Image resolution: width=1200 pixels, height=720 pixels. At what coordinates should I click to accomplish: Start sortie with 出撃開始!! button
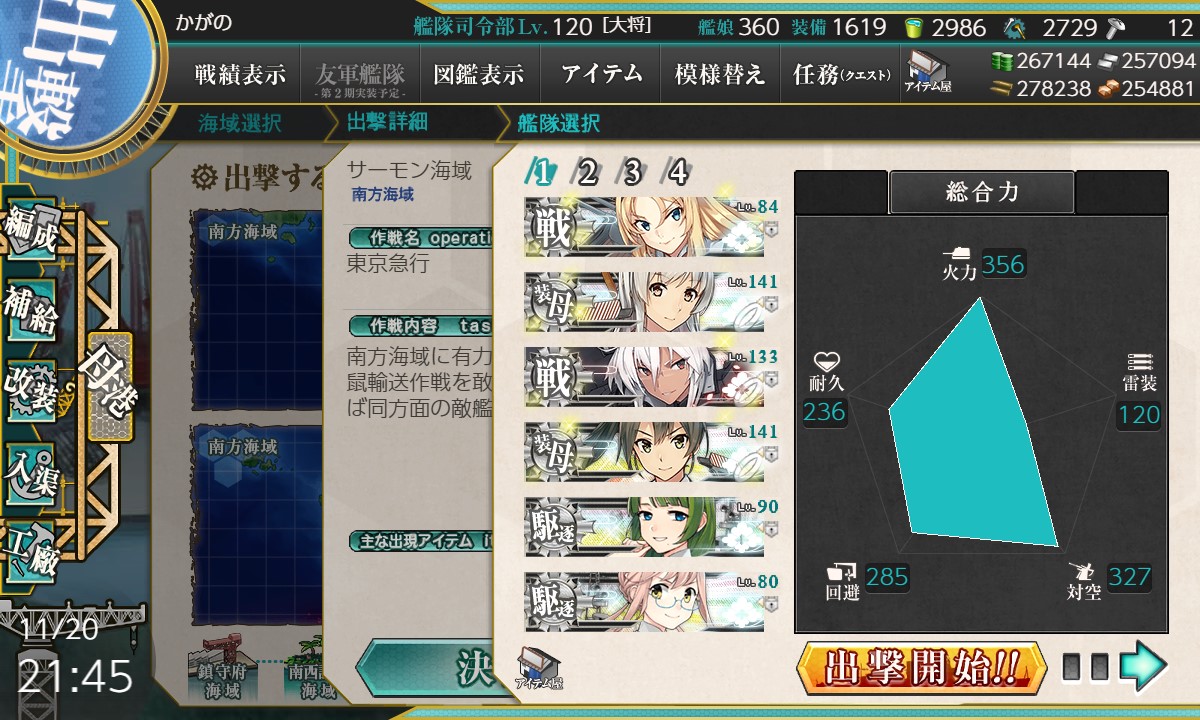click(921, 667)
